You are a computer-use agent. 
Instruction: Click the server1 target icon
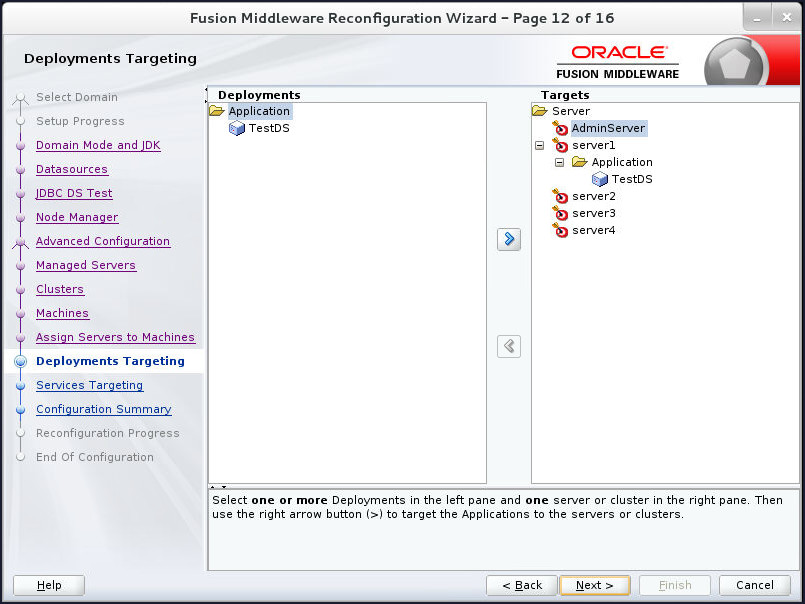click(x=560, y=145)
